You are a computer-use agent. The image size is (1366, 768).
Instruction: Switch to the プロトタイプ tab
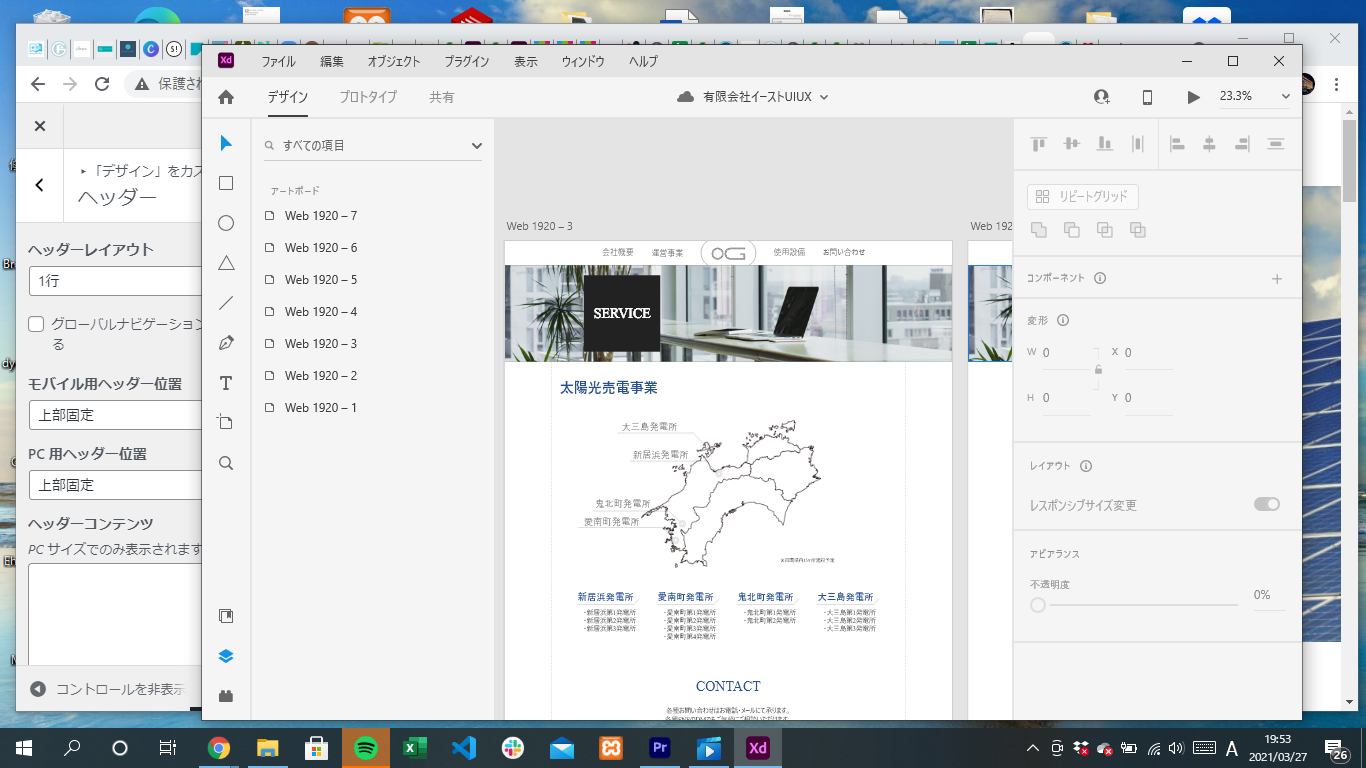point(368,97)
